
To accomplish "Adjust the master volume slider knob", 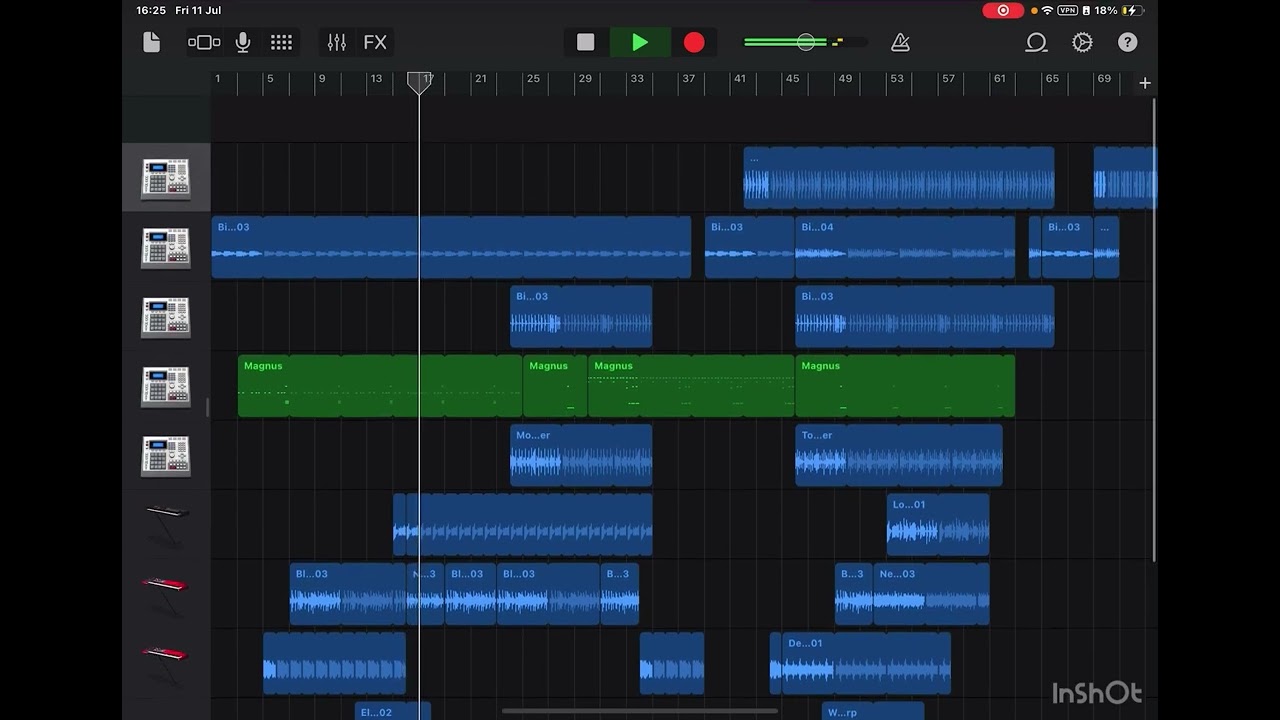I will [806, 42].
